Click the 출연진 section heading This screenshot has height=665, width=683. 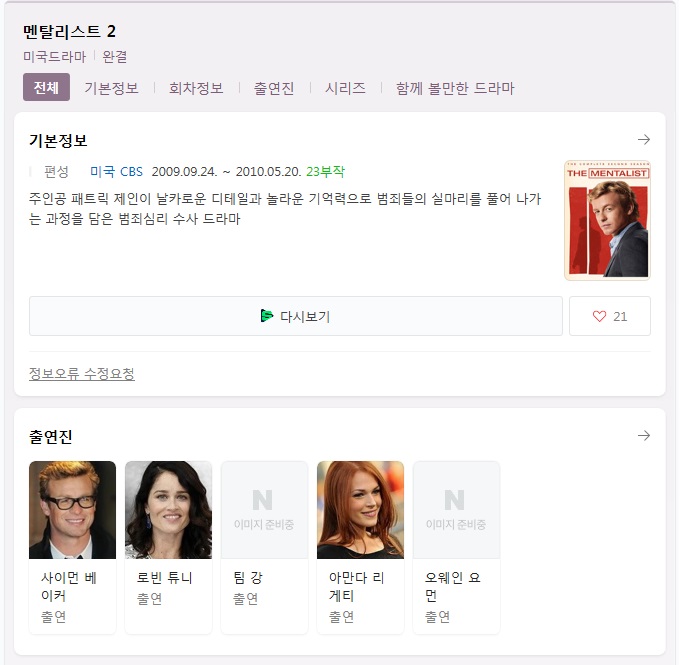[51, 437]
